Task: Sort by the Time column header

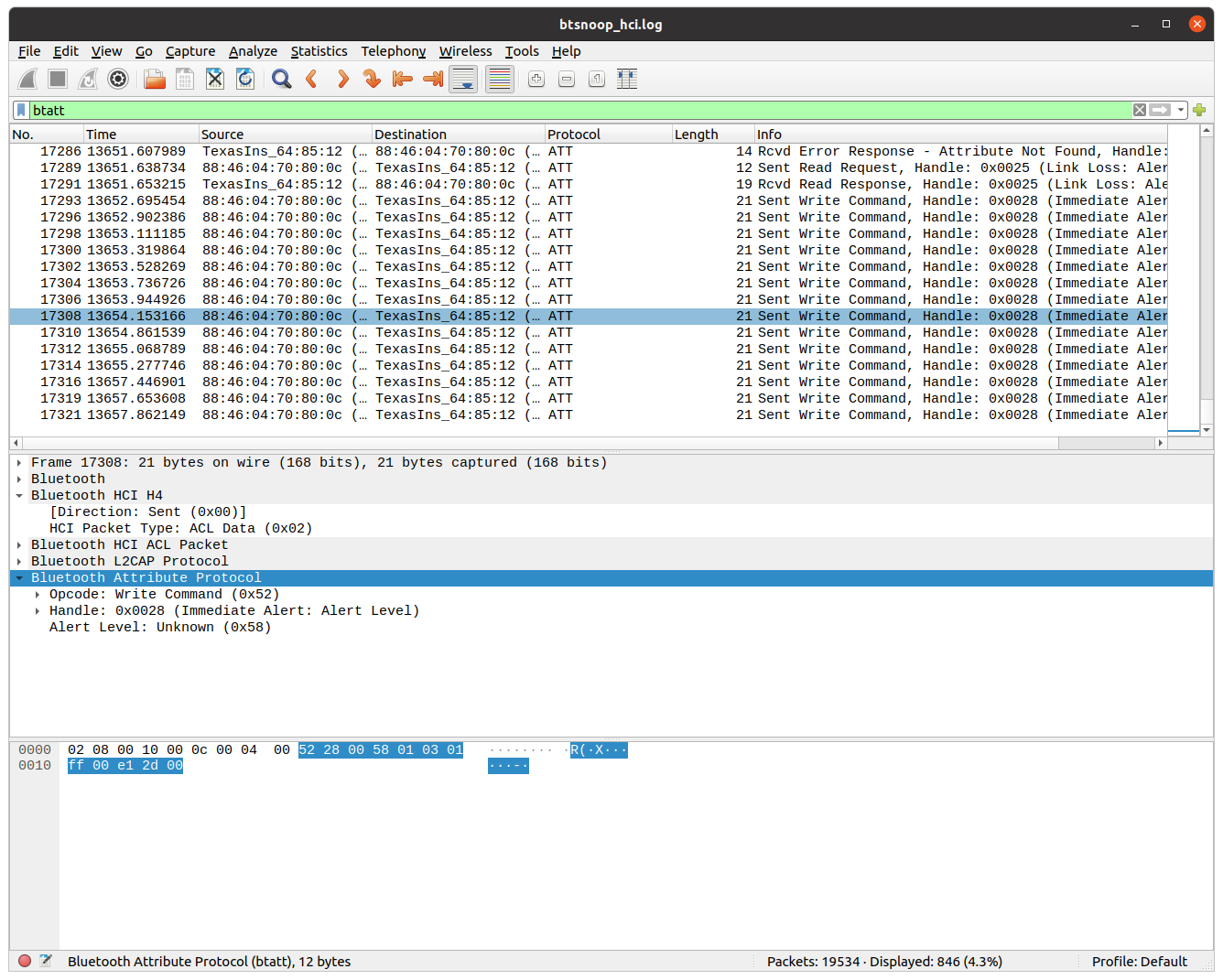Action: point(141,135)
